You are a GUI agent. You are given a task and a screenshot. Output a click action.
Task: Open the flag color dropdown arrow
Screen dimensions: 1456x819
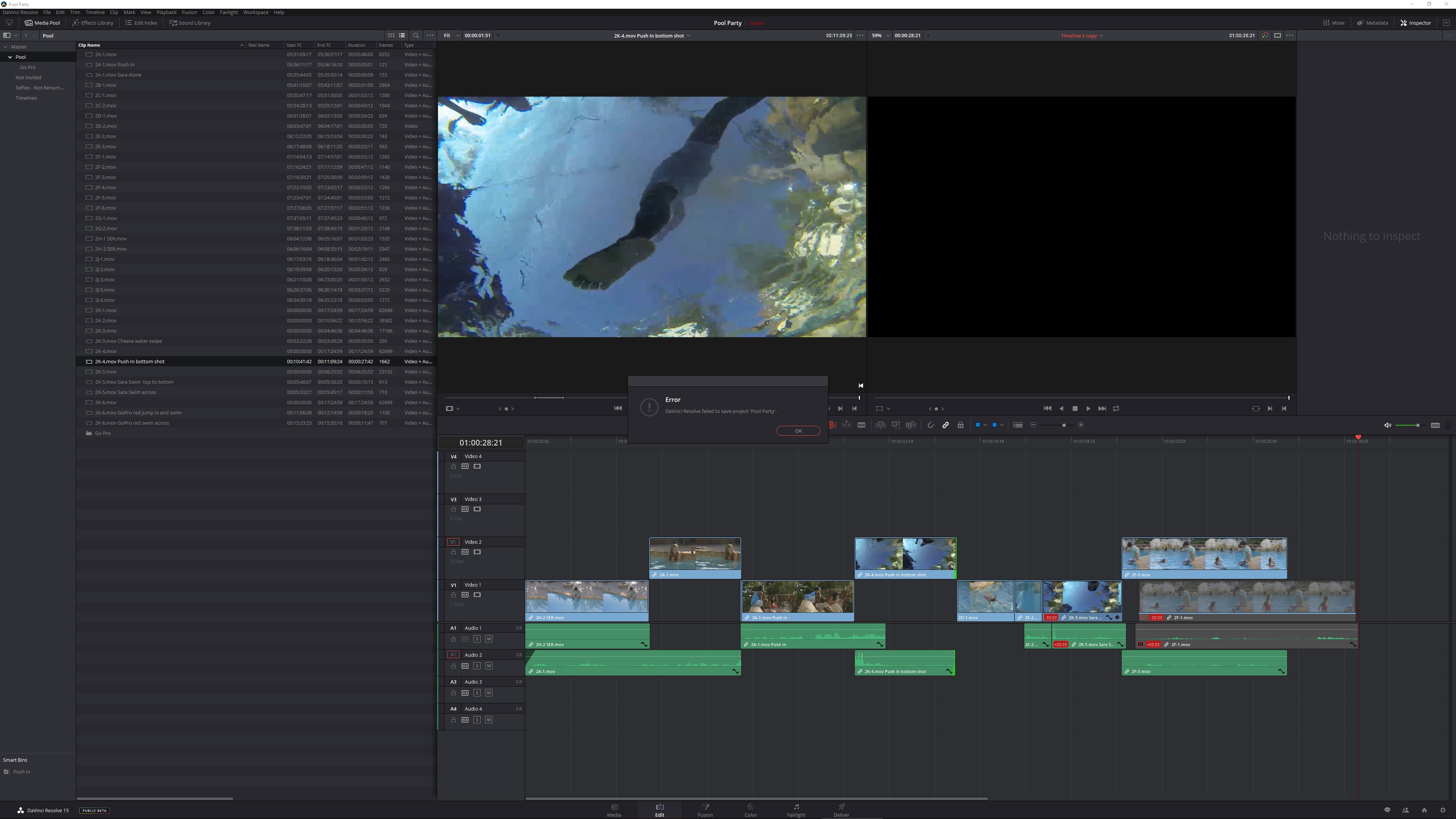(985, 425)
